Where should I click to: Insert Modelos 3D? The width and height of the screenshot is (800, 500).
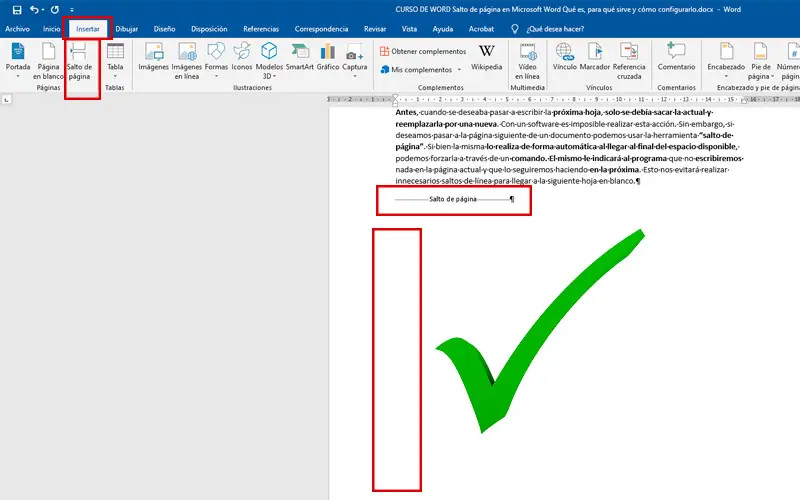269,61
